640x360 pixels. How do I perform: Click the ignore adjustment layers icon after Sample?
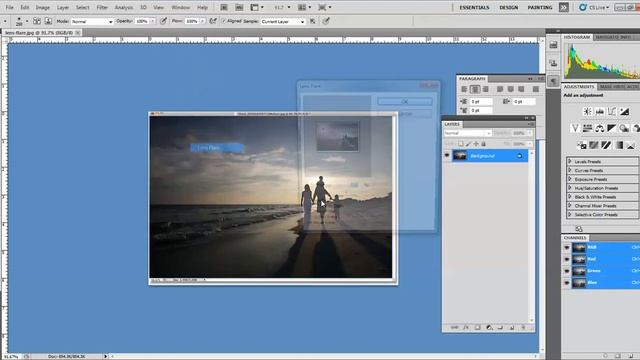[x=313, y=21]
